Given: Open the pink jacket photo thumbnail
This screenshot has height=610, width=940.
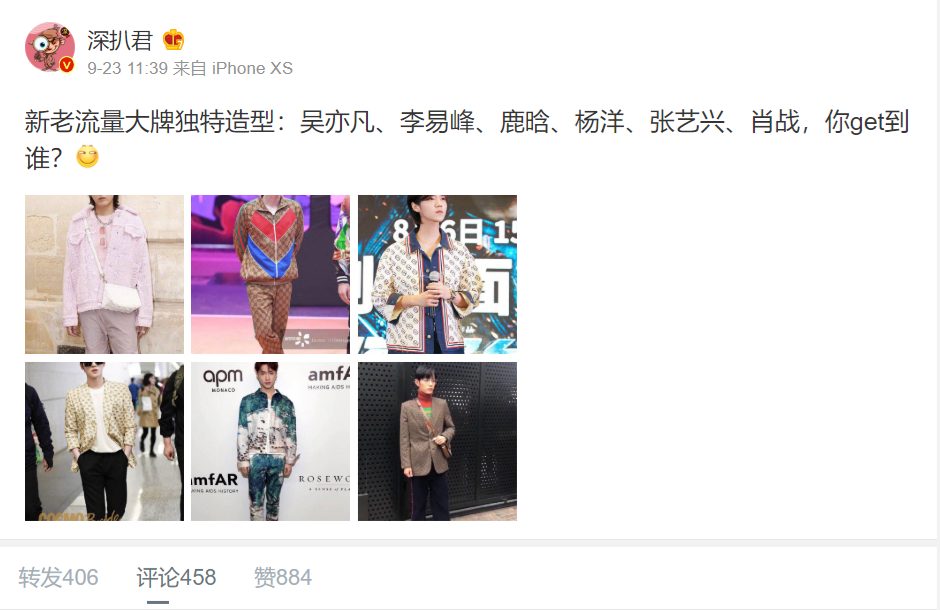Looking at the screenshot, I should point(104,274).
